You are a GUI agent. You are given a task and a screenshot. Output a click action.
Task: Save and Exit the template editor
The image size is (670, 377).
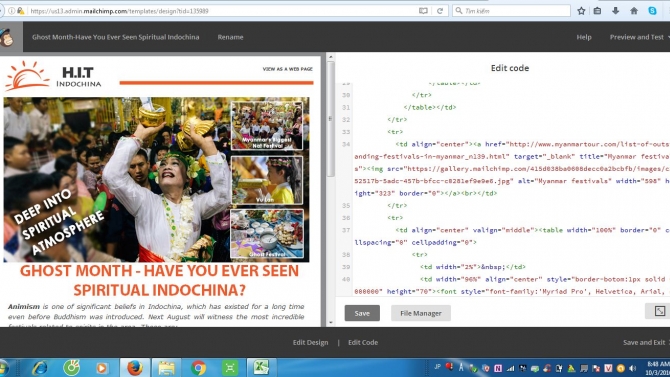[646, 342]
